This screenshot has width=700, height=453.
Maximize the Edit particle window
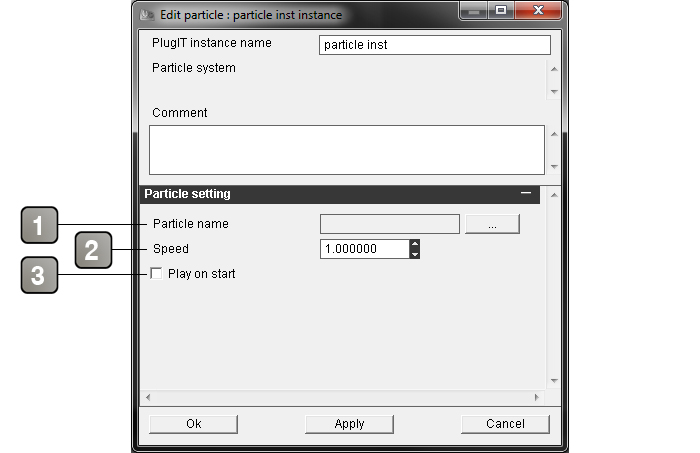click(501, 10)
